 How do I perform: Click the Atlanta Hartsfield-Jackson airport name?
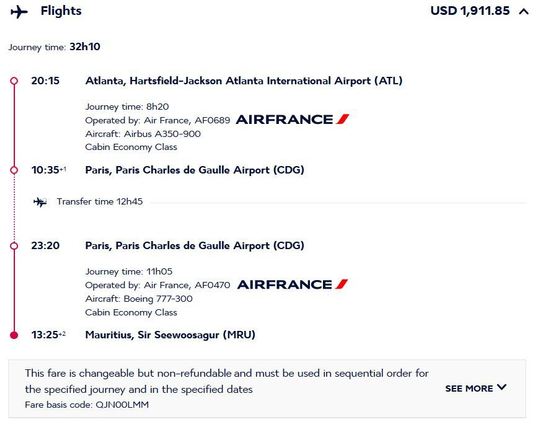[x=244, y=81]
